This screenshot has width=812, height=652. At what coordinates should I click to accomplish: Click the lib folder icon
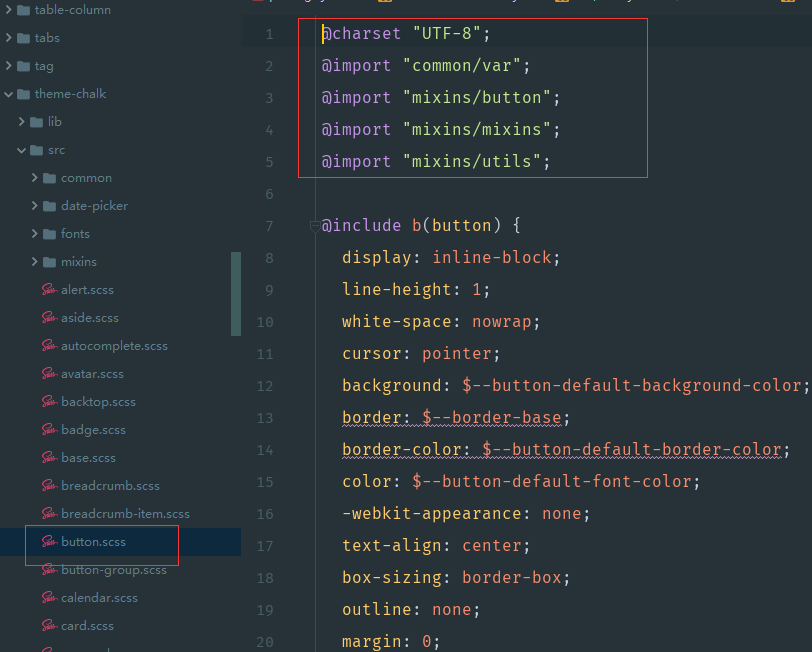36,122
